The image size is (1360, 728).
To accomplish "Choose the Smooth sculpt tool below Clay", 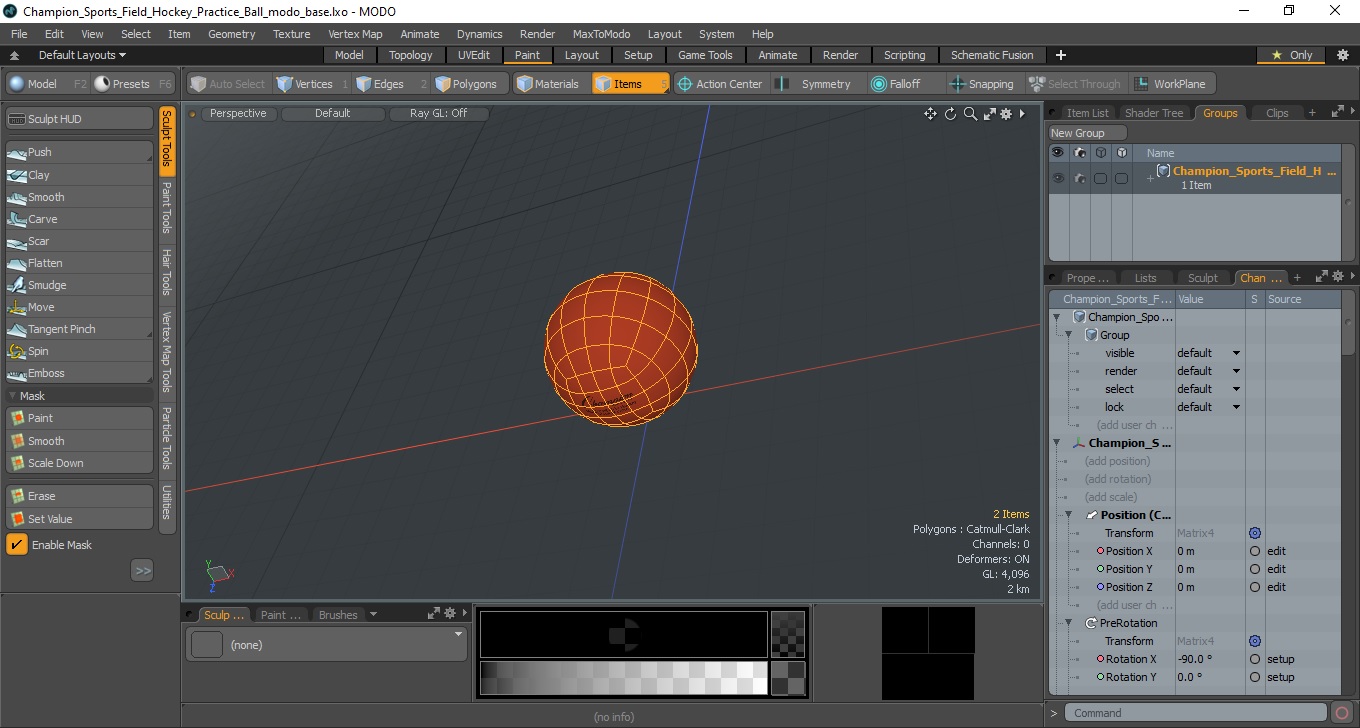I will [x=80, y=197].
